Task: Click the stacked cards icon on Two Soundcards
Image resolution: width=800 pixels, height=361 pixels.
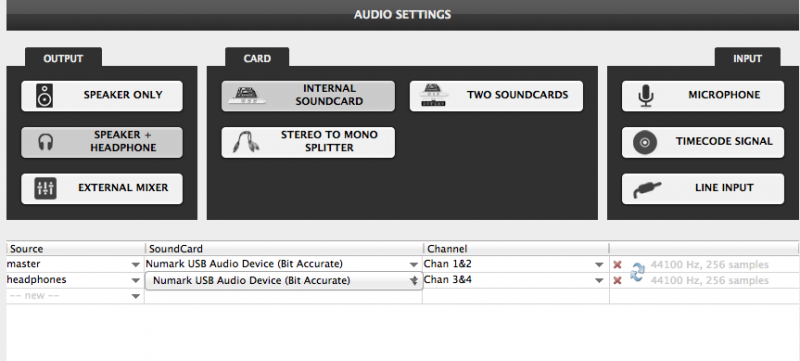Action: 432,95
